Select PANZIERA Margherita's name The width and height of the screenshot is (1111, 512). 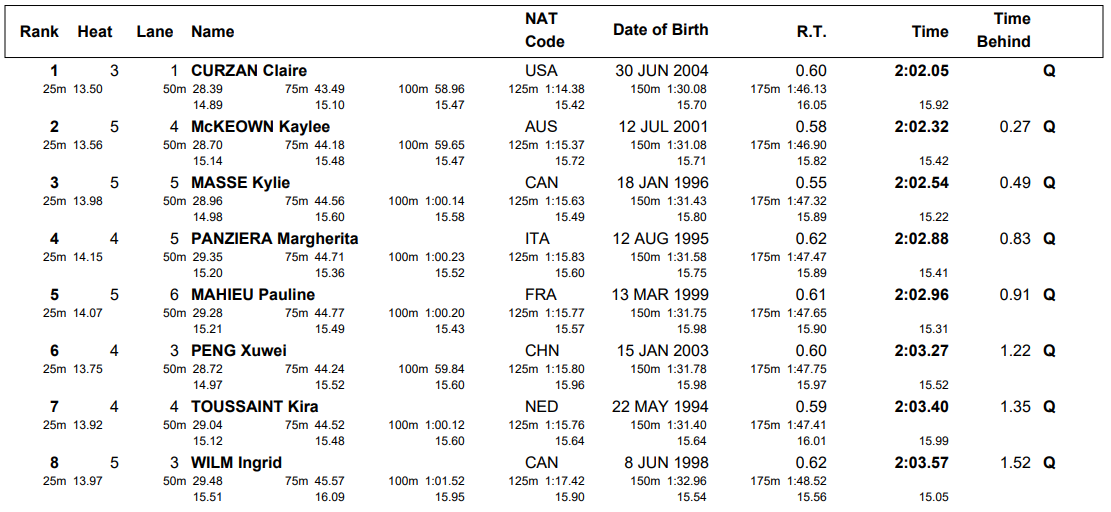pyautogui.click(x=274, y=239)
